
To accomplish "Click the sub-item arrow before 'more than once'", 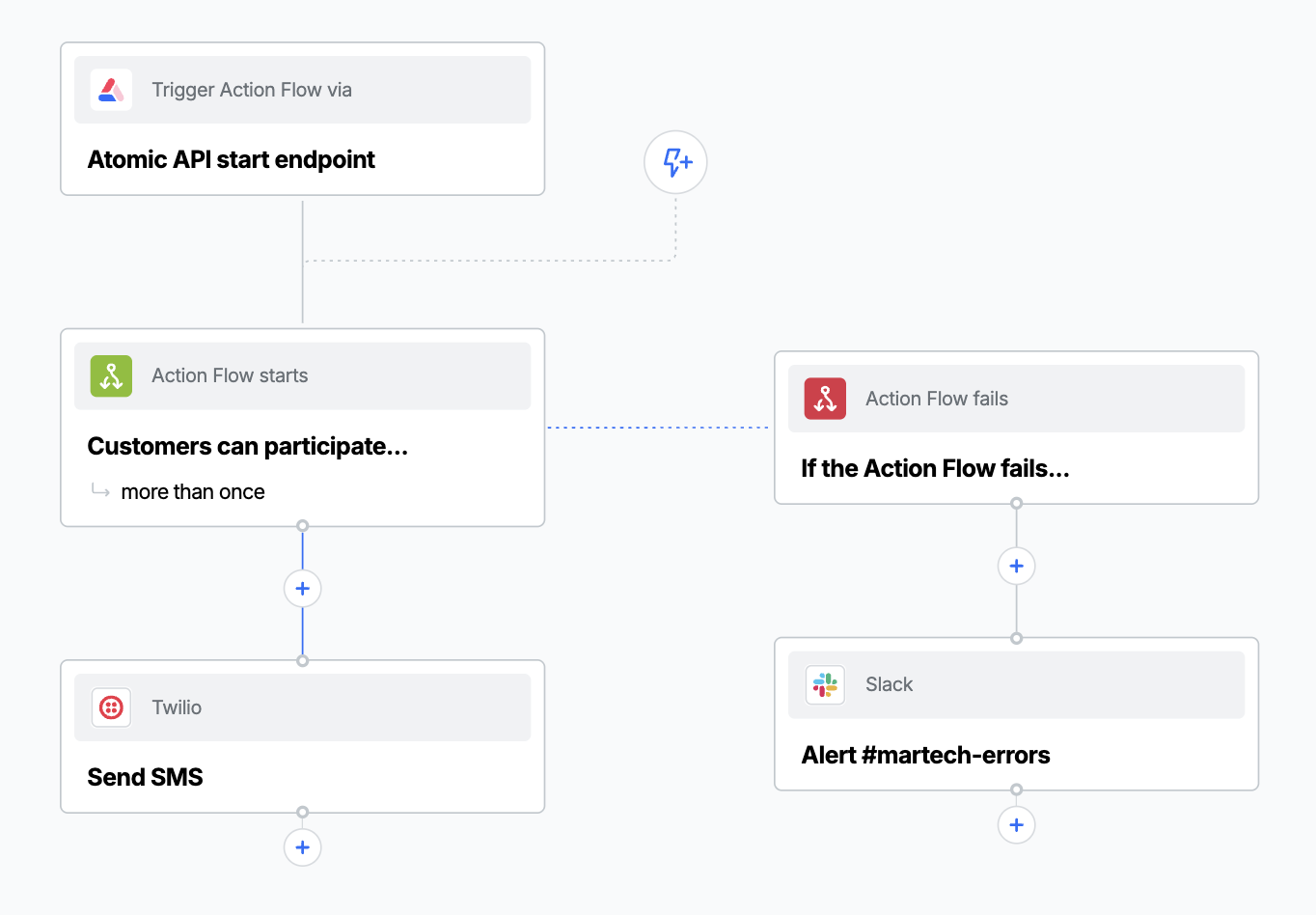I will click(100, 490).
